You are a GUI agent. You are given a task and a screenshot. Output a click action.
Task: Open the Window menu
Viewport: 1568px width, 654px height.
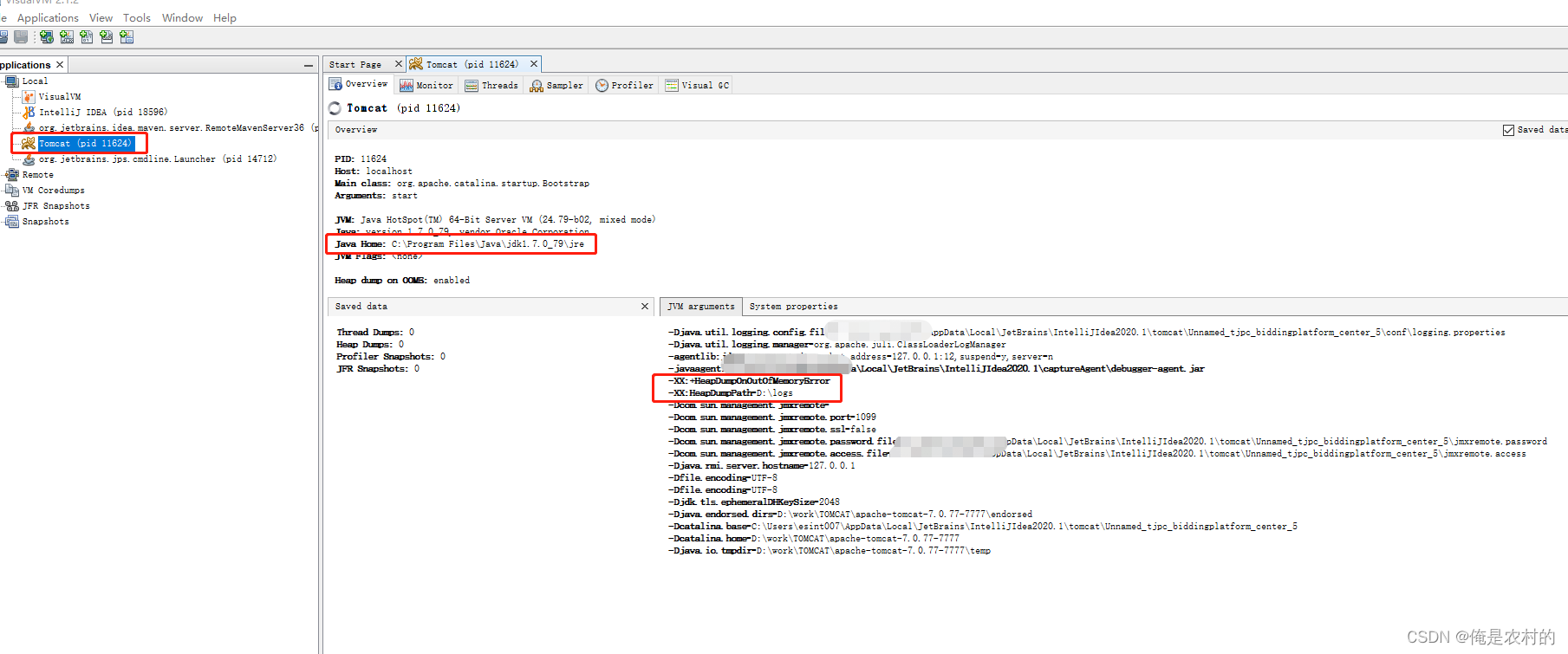click(182, 17)
